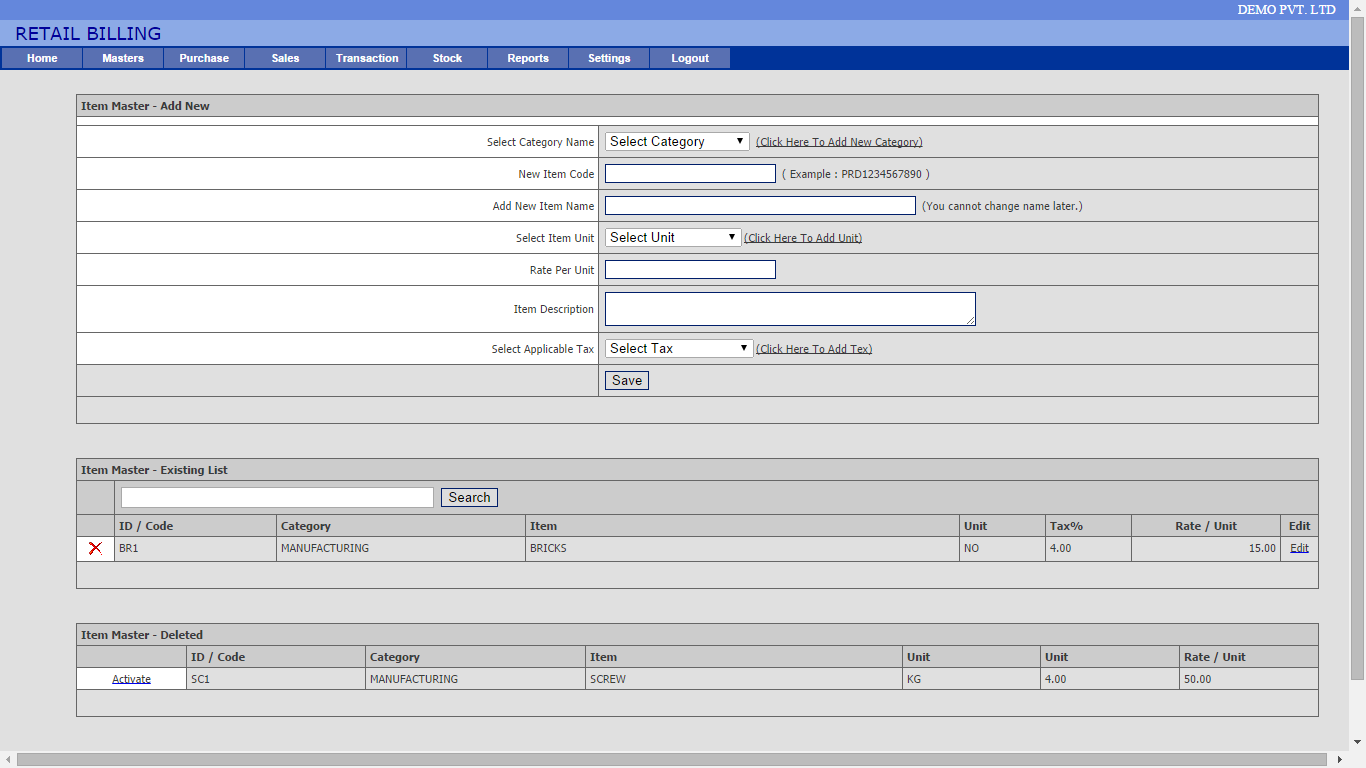Open the Masters menu

tap(123, 58)
